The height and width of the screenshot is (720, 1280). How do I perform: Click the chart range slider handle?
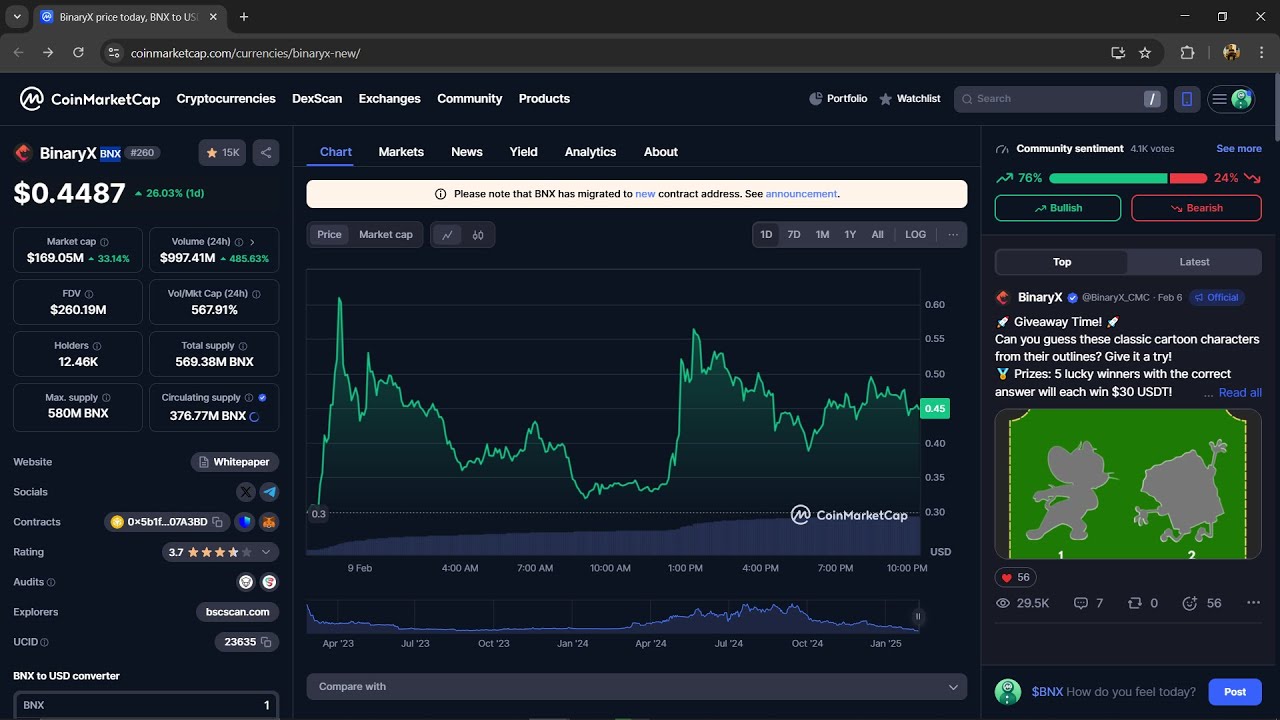[x=917, y=617]
